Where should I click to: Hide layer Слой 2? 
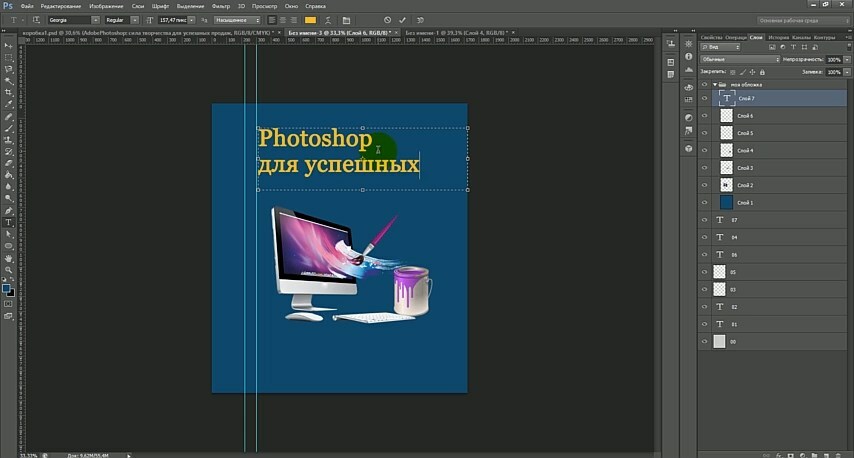(x=704, y=185)
